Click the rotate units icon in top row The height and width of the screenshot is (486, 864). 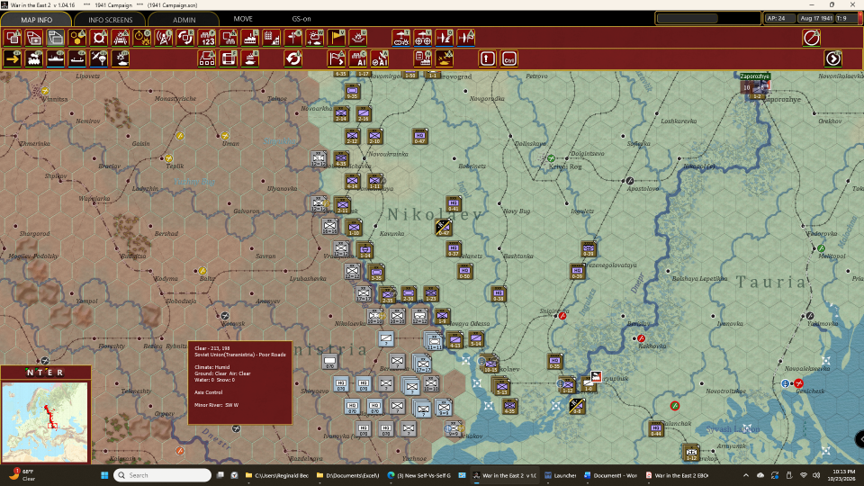185,38
